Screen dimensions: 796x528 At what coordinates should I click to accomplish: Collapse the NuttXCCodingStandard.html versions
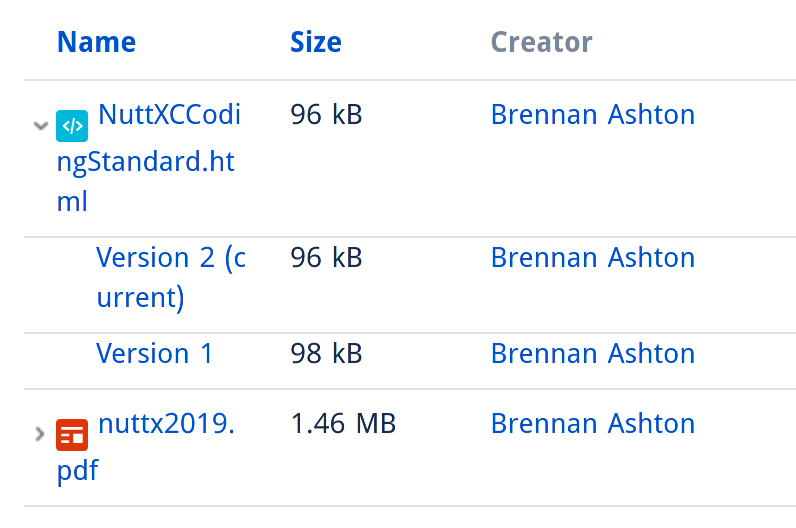(41, 125)
